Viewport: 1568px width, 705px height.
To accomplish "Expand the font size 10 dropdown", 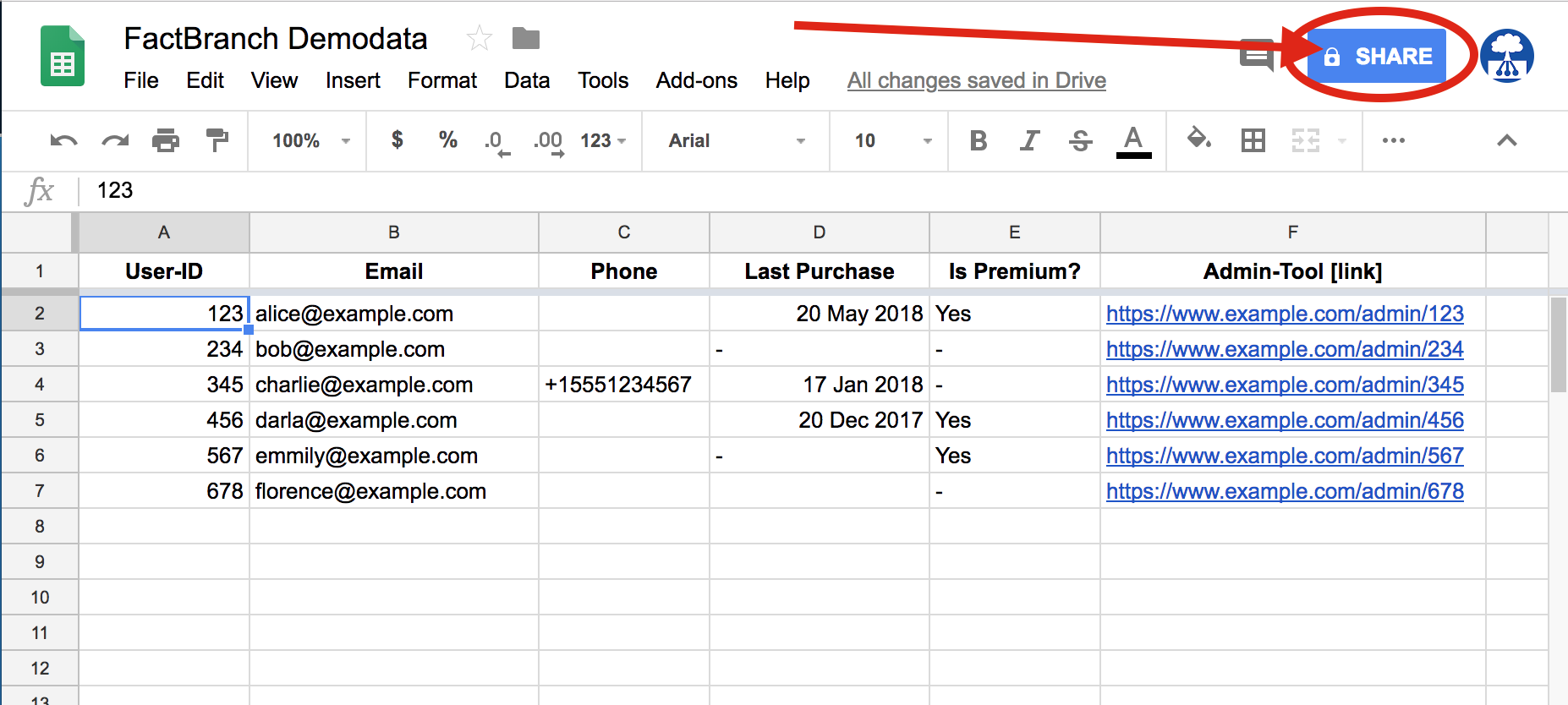I will [x=891, y=140].
